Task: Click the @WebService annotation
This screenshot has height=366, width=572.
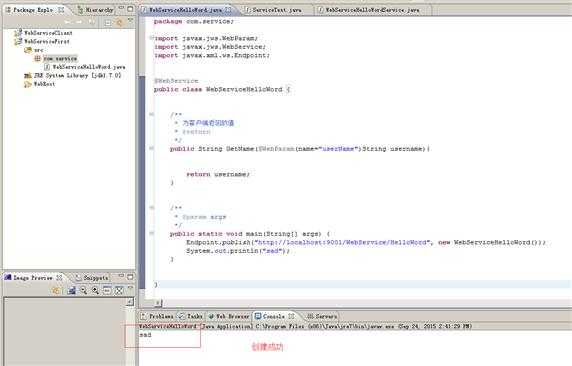Action: pos(176,81)
